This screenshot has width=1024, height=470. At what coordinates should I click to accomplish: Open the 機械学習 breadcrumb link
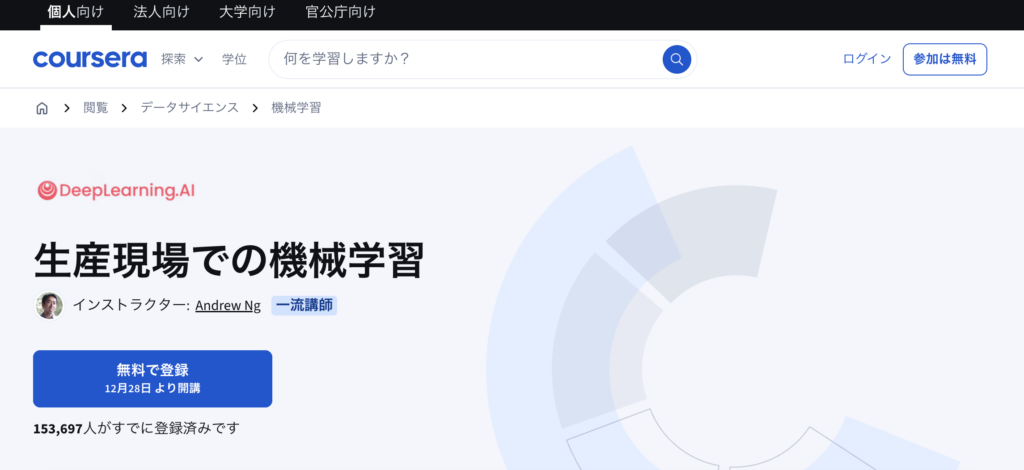pos(296,108)
